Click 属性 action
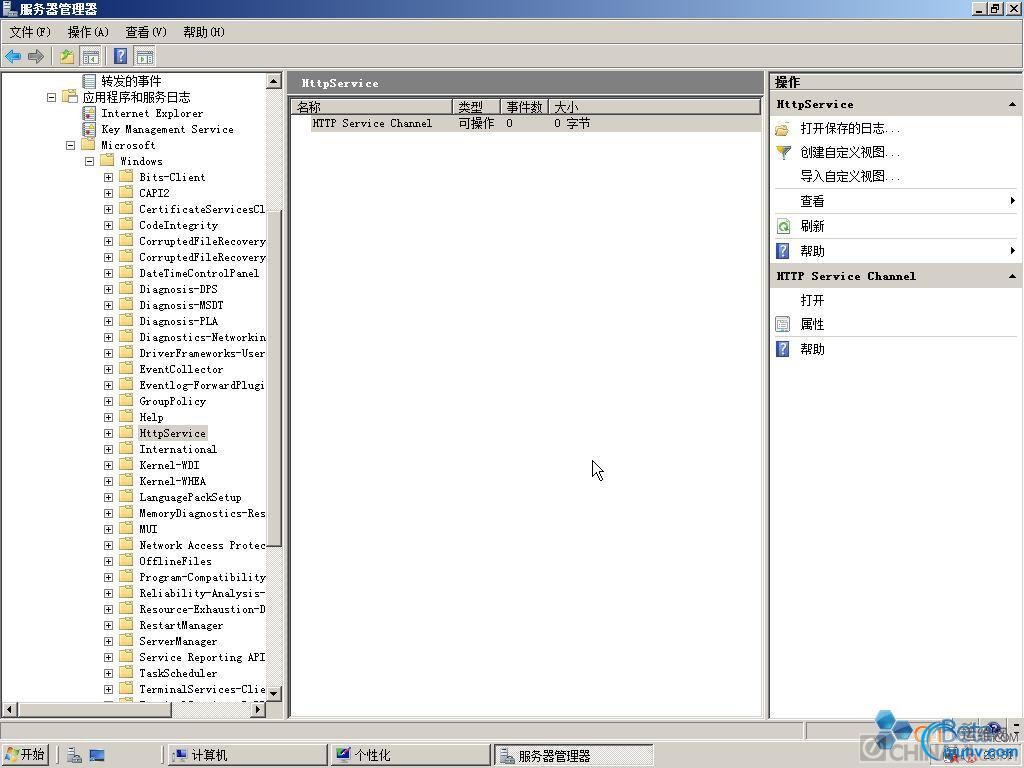 (x=812, y=325)
